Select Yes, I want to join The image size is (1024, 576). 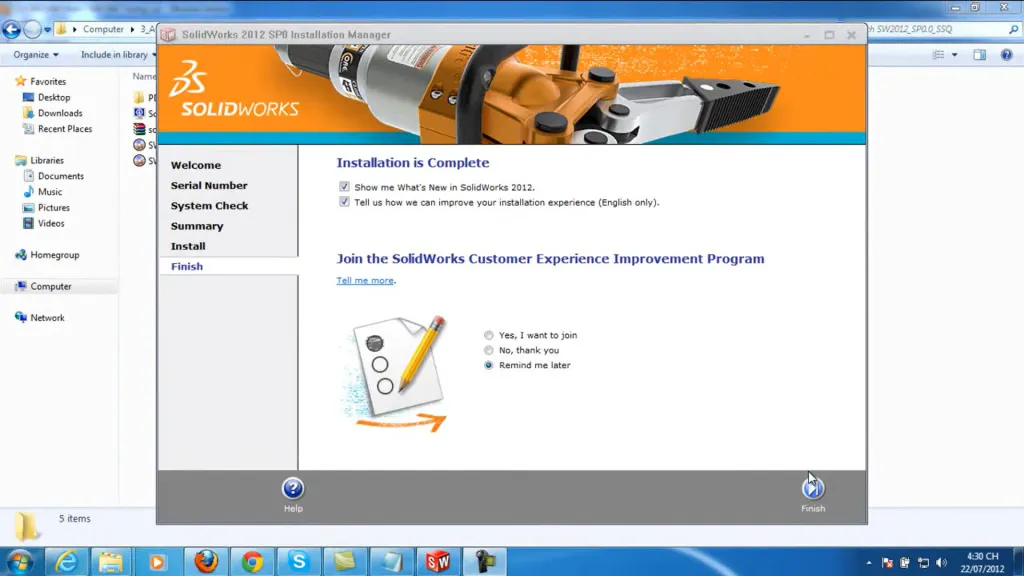[488, 335]
